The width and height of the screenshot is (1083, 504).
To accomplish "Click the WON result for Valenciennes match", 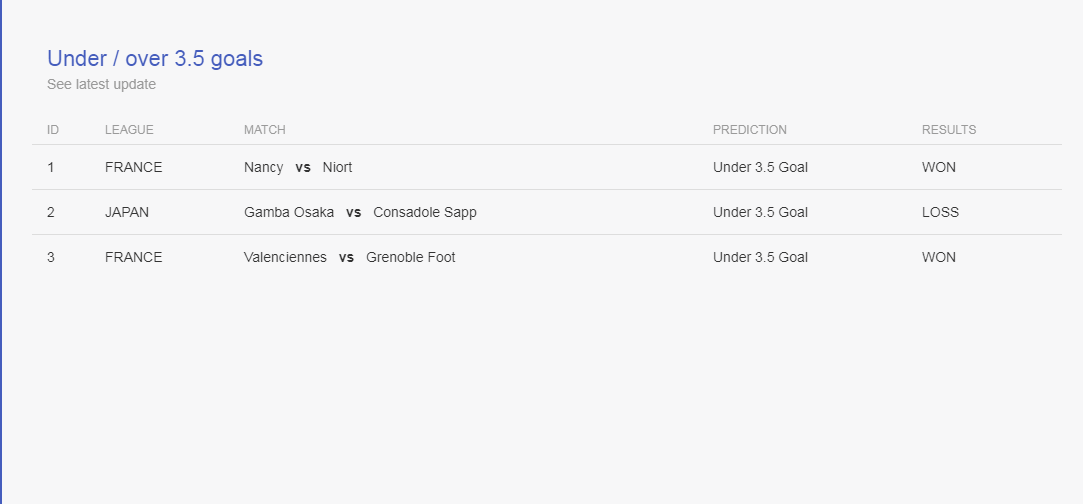I will coord(939,258).
